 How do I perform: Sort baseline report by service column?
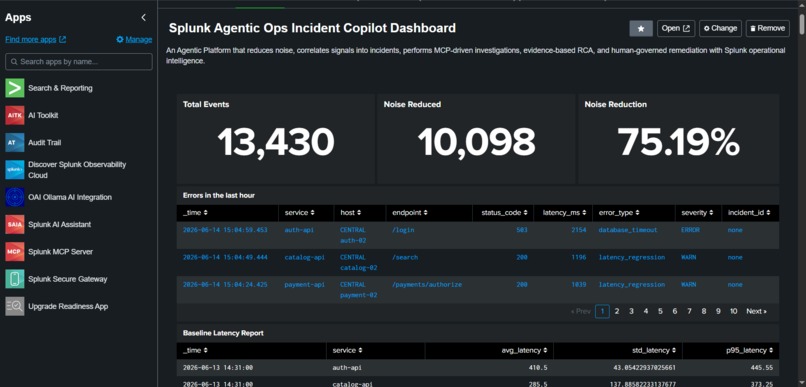[348, 350]
